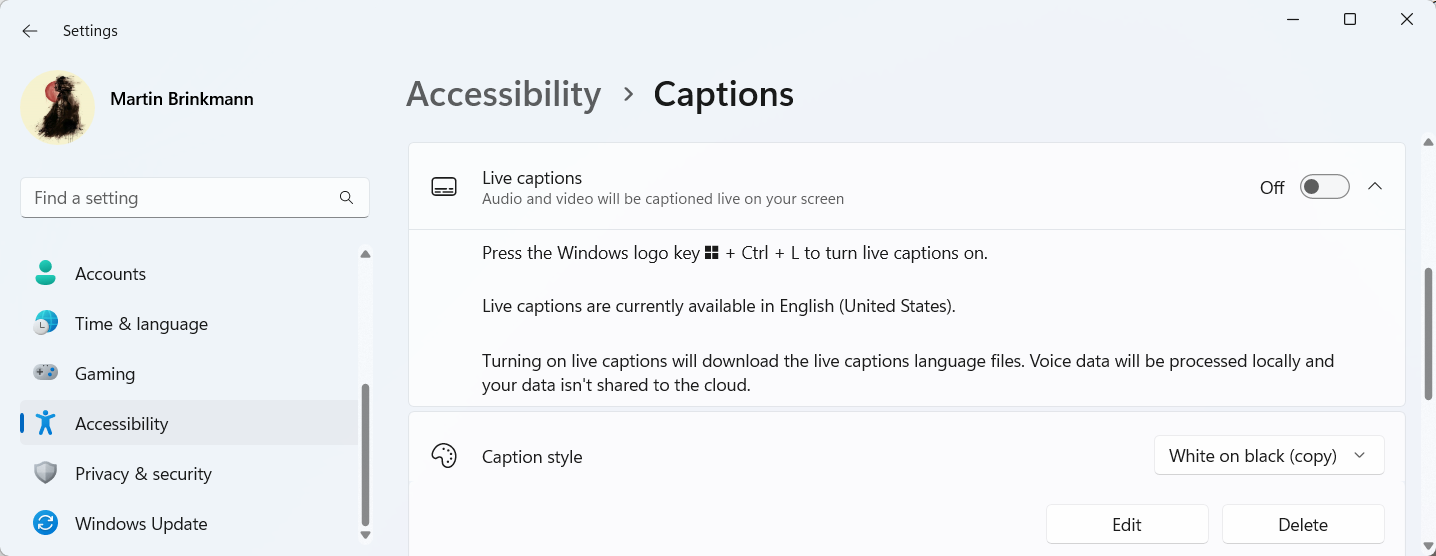Click the Gaming controller icon
The image size is (1436, 556).
coord(45,373)
